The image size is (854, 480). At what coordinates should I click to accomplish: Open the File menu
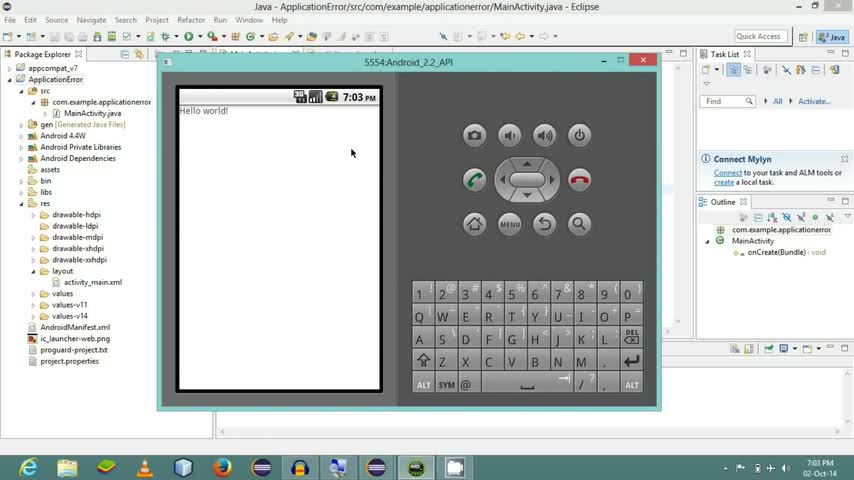pos(10,20)
